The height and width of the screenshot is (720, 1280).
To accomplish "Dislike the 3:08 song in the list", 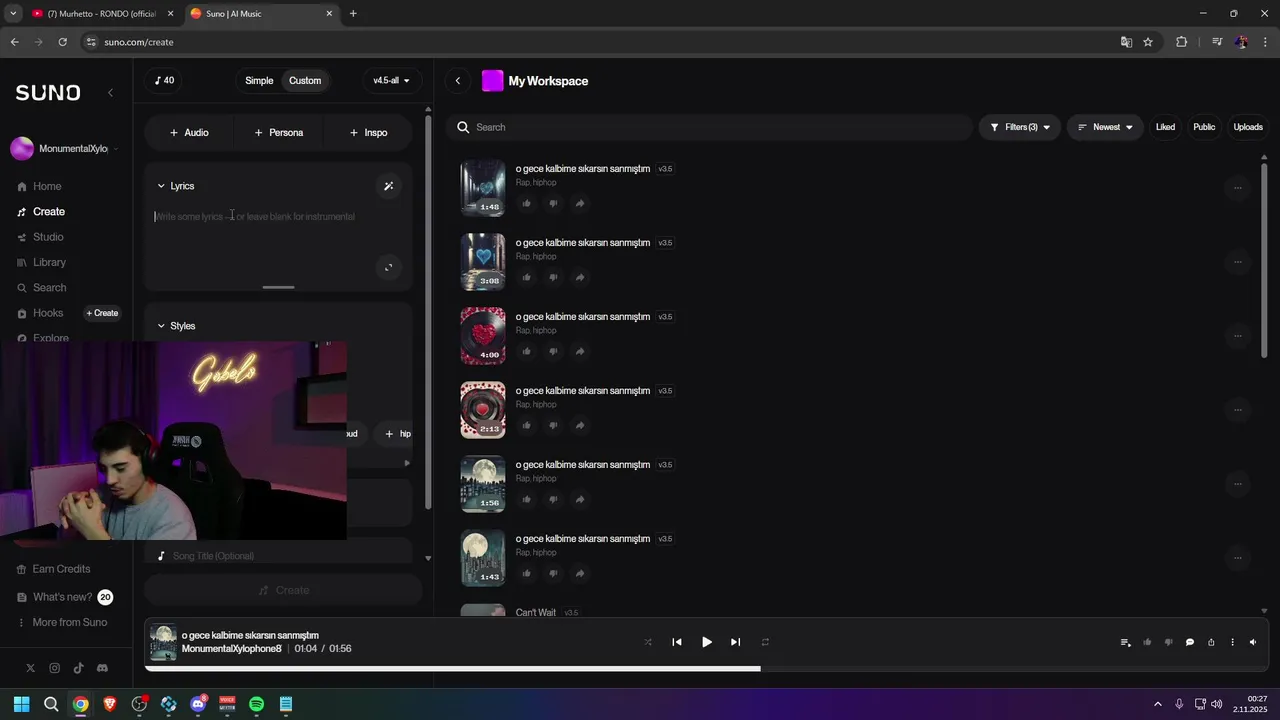I will click(x=553, y=277).
